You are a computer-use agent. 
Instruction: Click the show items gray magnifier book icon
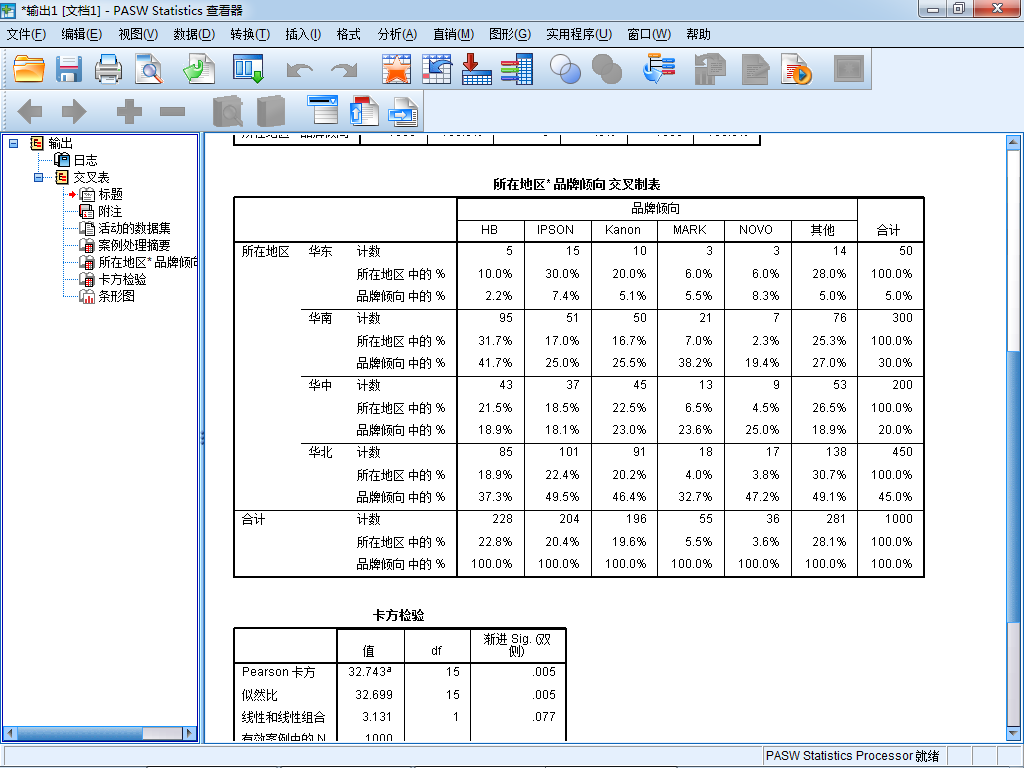(x=228, y=111)
